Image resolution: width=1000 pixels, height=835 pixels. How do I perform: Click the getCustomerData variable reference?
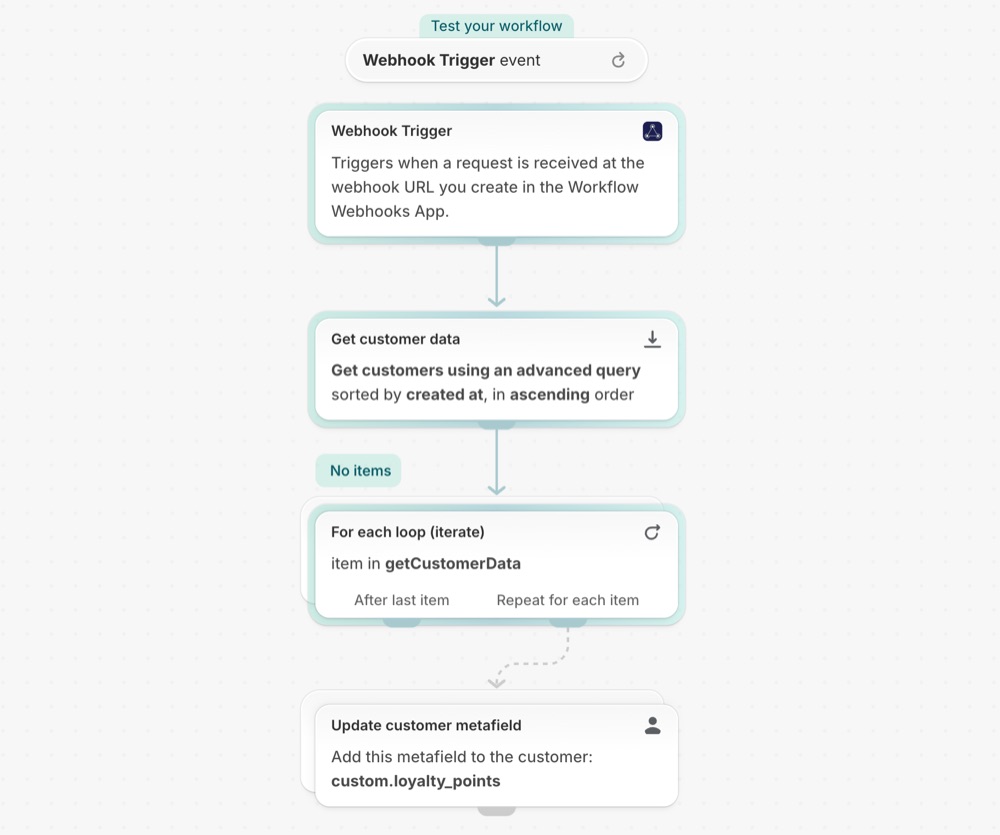(x=453, y=564)
